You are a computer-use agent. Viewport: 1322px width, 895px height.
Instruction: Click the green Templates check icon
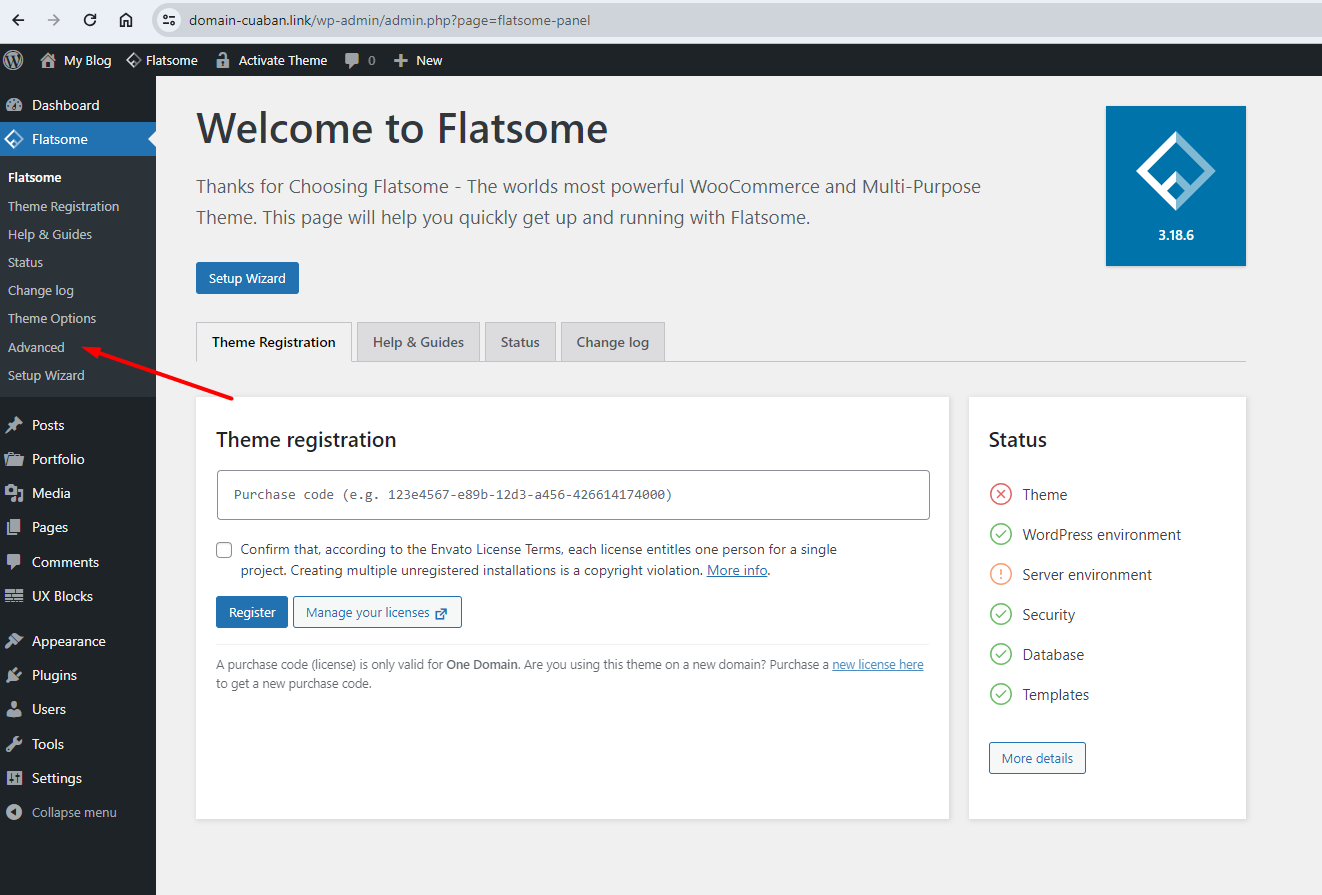point(1001,694)
